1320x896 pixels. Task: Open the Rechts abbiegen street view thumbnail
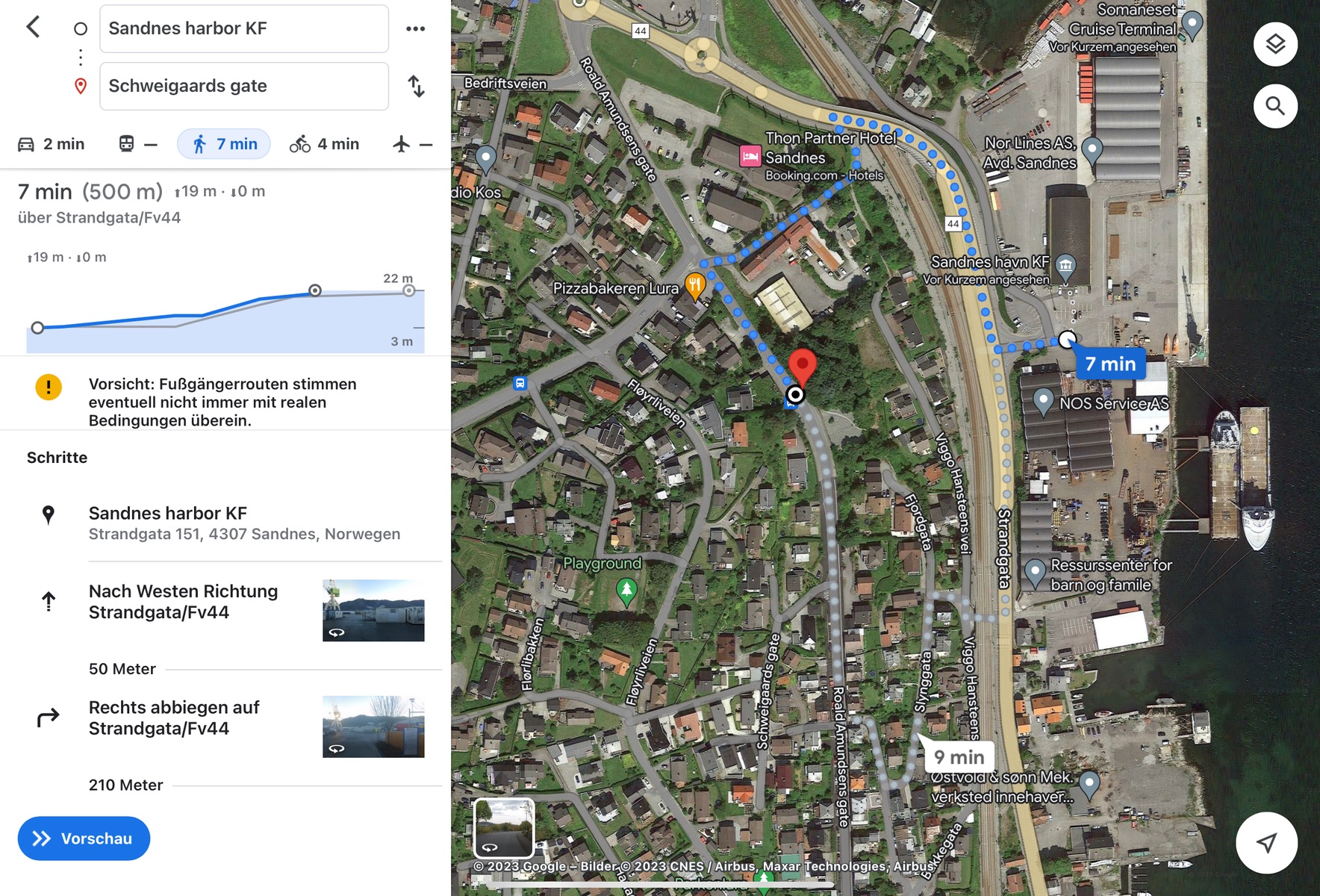[373, 727]
